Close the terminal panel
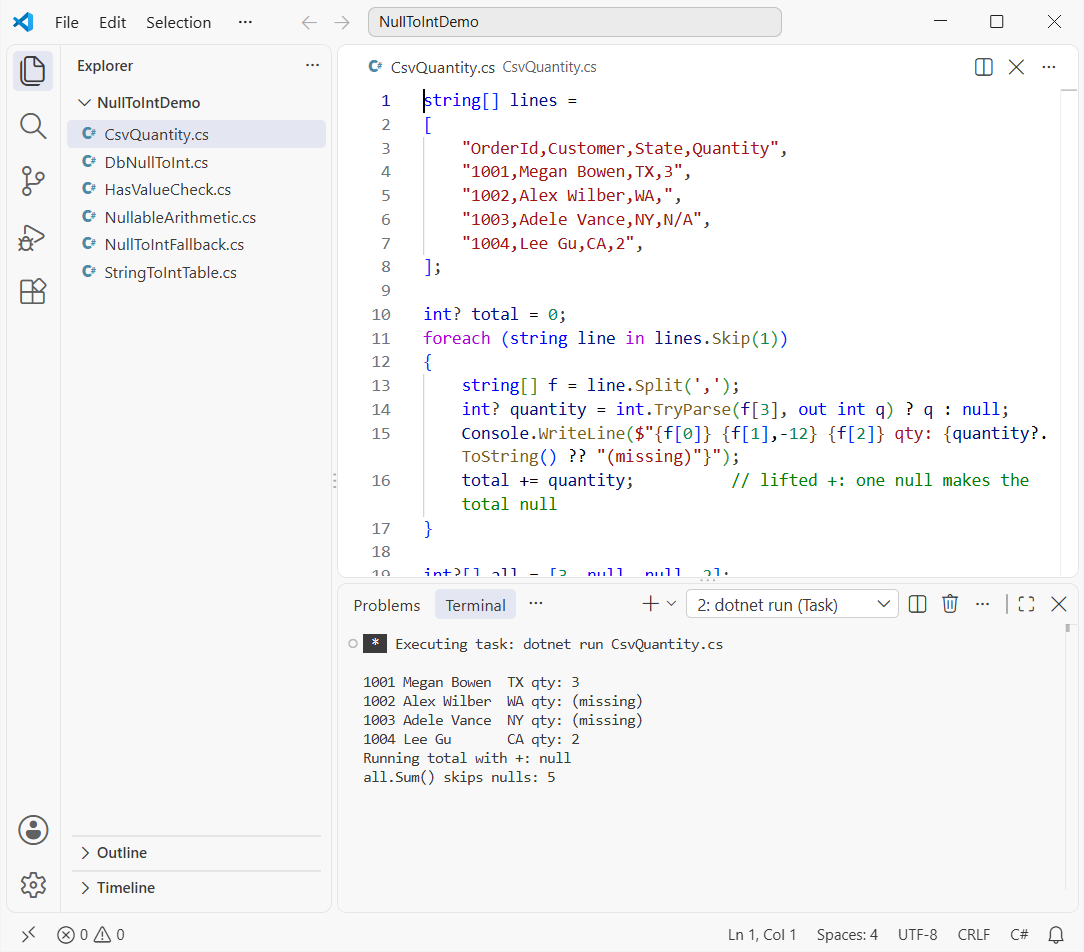Screen dimensions: 1084x952 [x=1058, y=604]
